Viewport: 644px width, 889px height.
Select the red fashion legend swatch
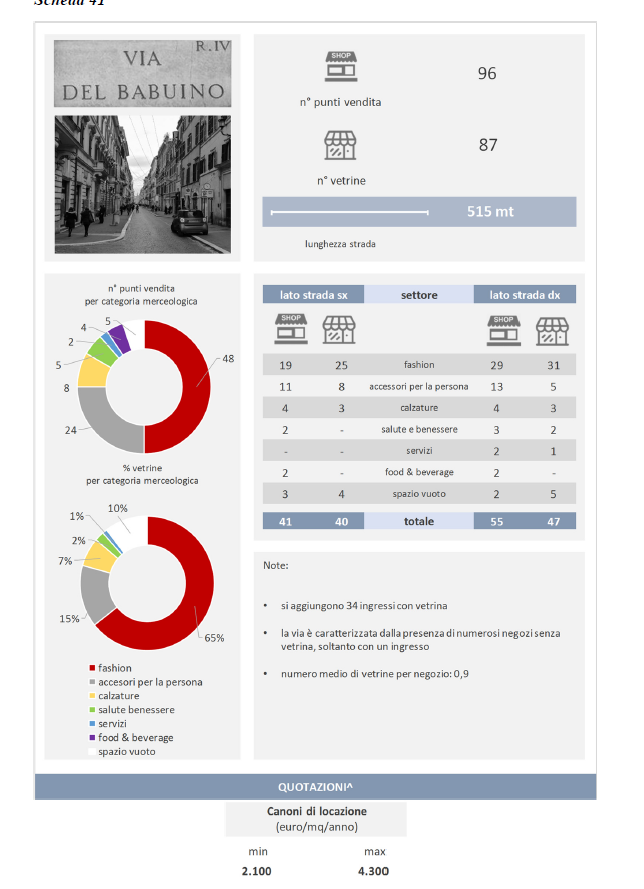coord(93,668)
